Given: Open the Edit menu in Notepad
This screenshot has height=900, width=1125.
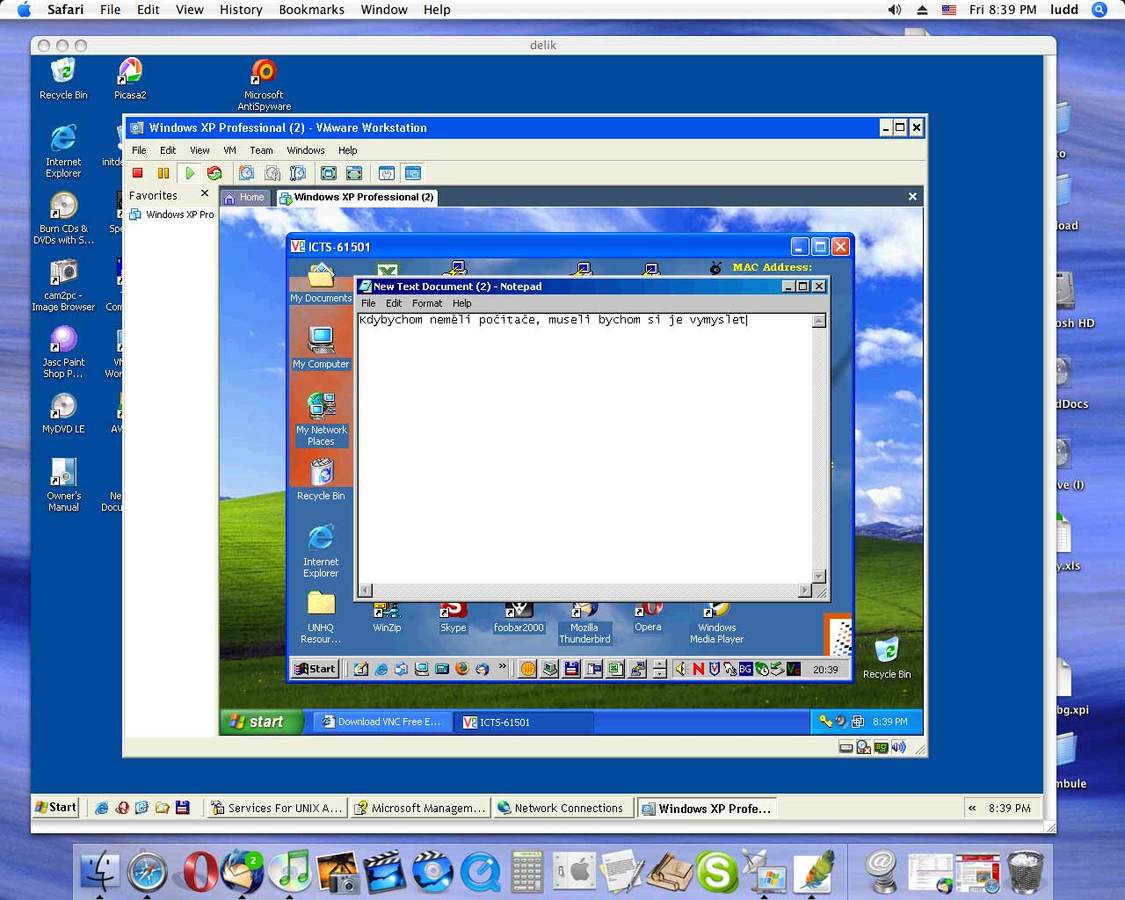Looking at the screenshot, I should coord(394,304).
